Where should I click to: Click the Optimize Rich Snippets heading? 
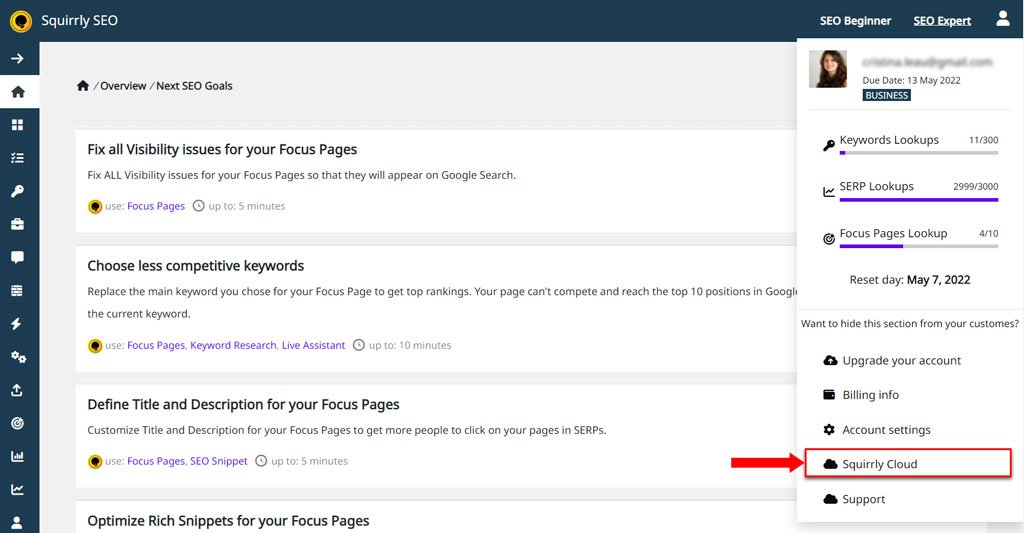[228, 521]
